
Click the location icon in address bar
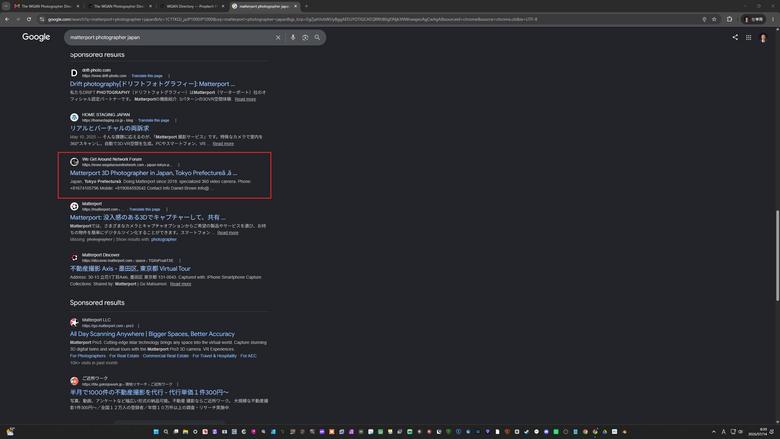point(704,19)
